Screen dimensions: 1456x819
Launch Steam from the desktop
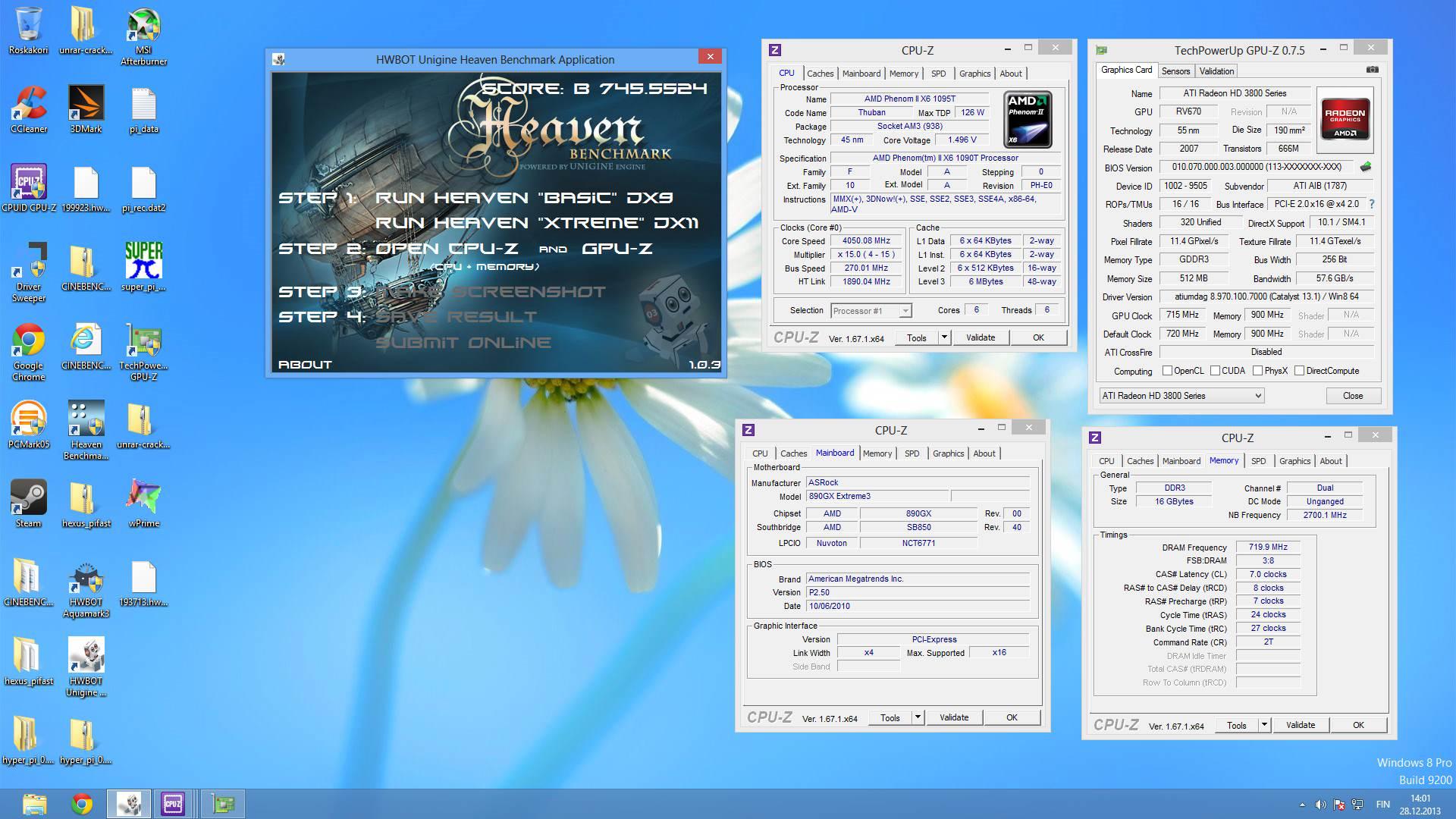[x=29, y=504]
